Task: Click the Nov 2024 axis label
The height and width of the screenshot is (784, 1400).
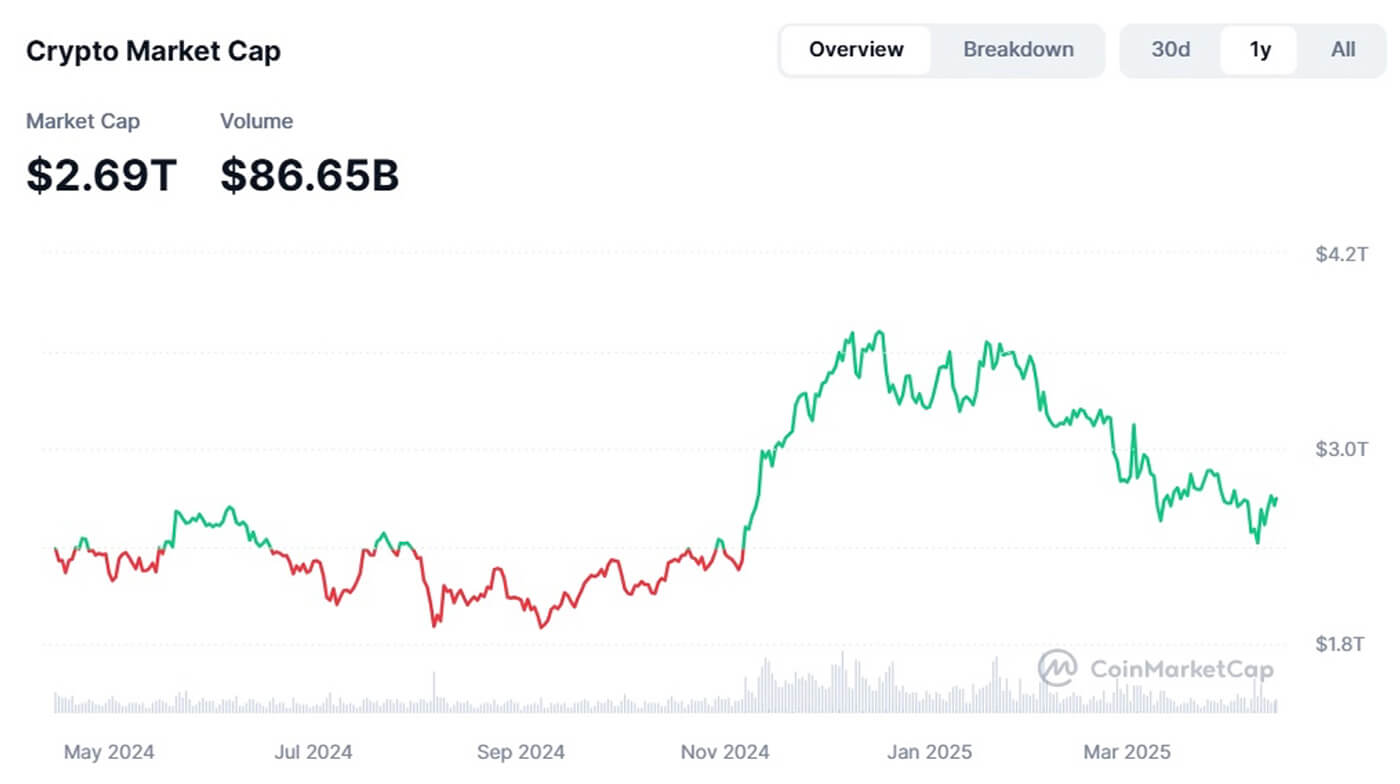Action: tap(724, 752)
